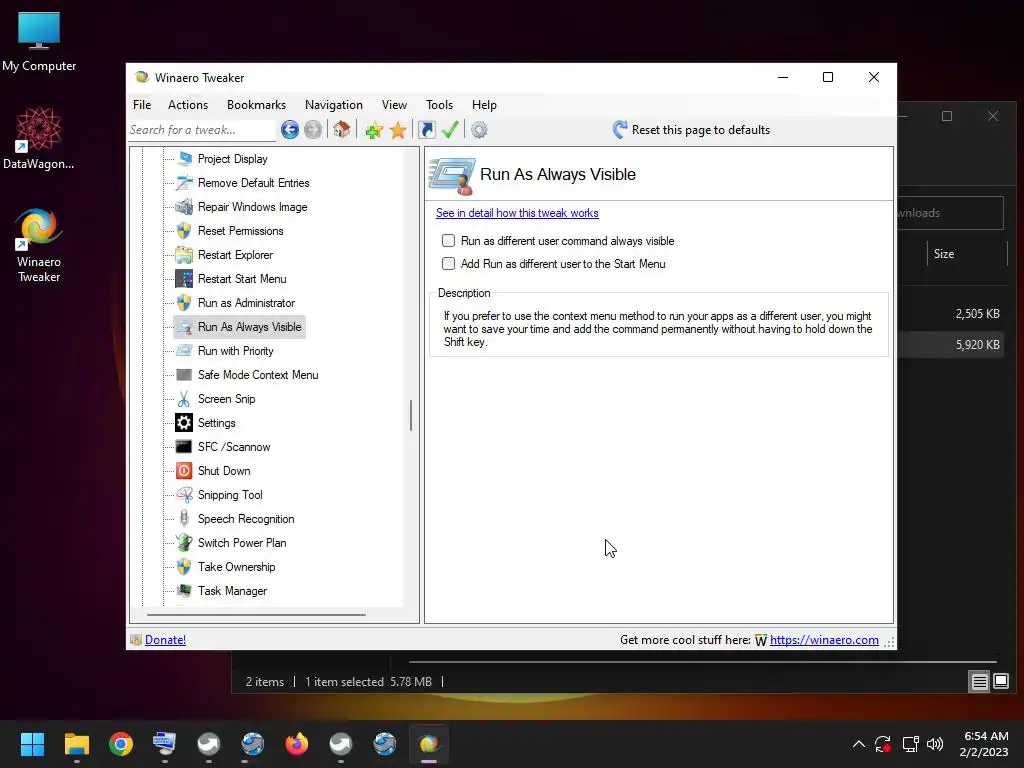Select Reset Permissions tree item
This screenshot has height=768, width=1024.
tap(240, 231)
